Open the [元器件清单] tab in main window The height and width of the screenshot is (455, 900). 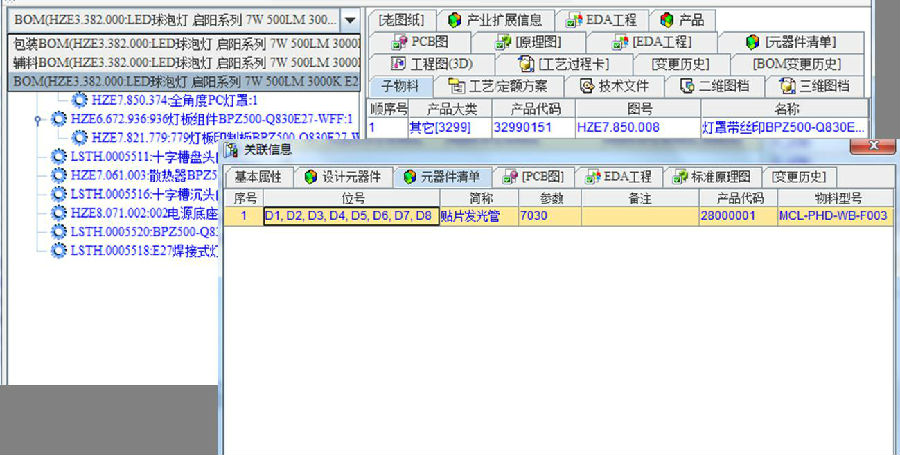pyautogui.click(x=791, y=42)
